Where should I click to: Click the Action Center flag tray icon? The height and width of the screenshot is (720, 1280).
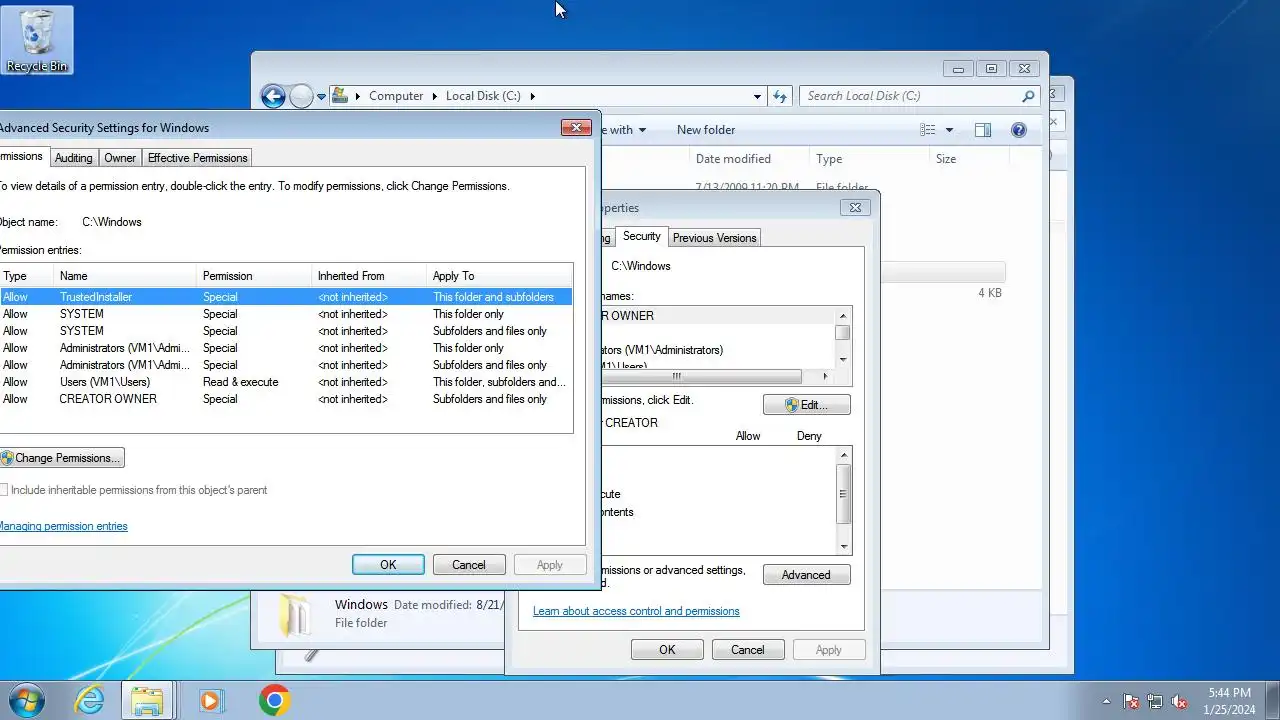(1131, 701)
